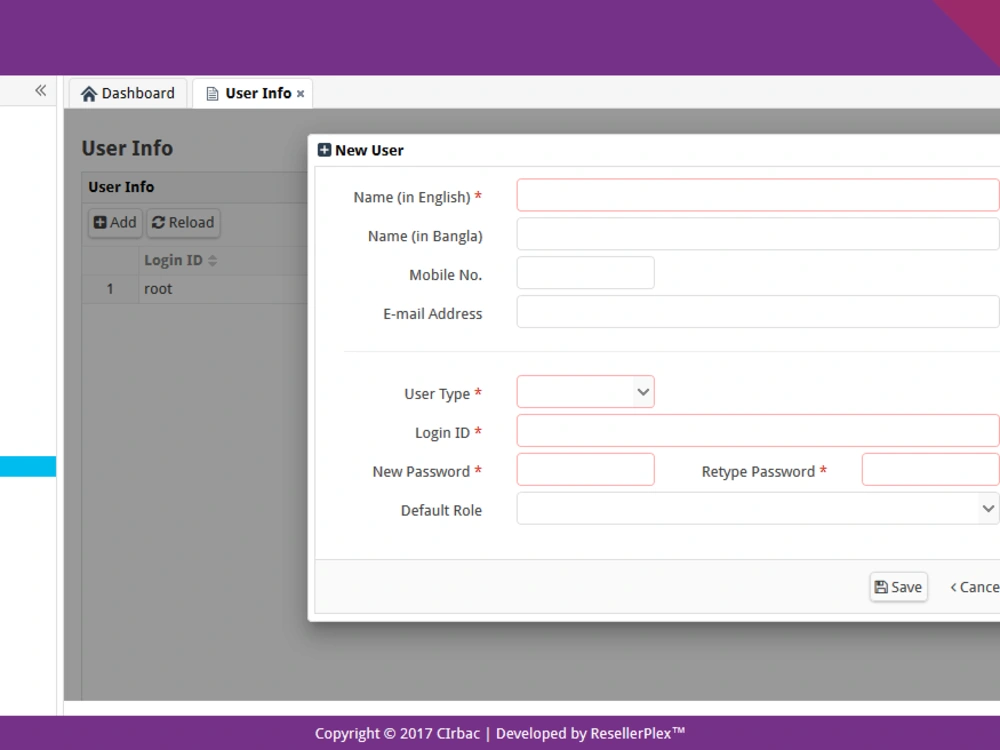Switch to the User Info tab
This screenshot has height=750, width=1000.
252,93
